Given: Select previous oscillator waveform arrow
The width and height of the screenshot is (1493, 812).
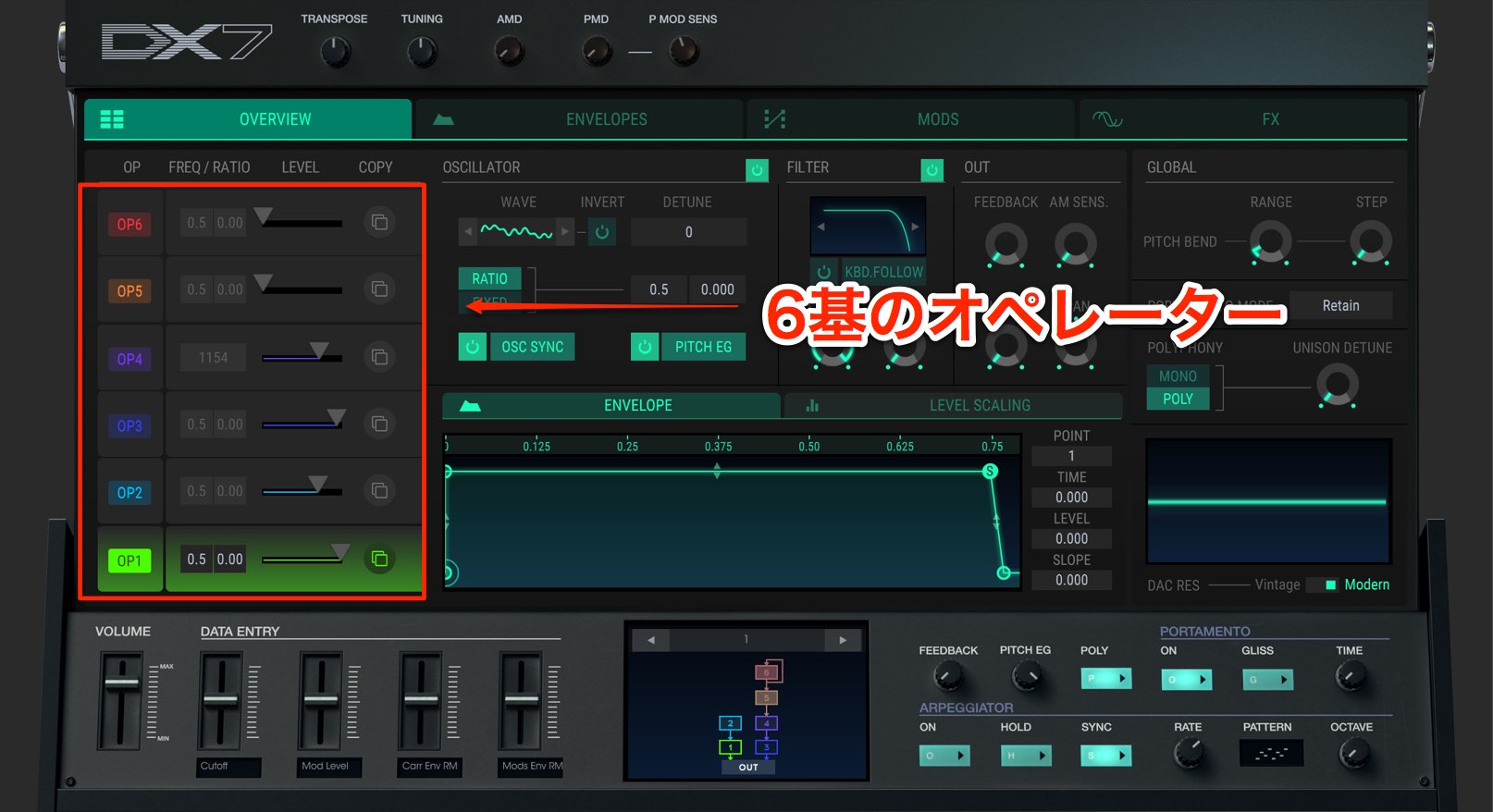Looking at the screenshot, I should 468,232.
